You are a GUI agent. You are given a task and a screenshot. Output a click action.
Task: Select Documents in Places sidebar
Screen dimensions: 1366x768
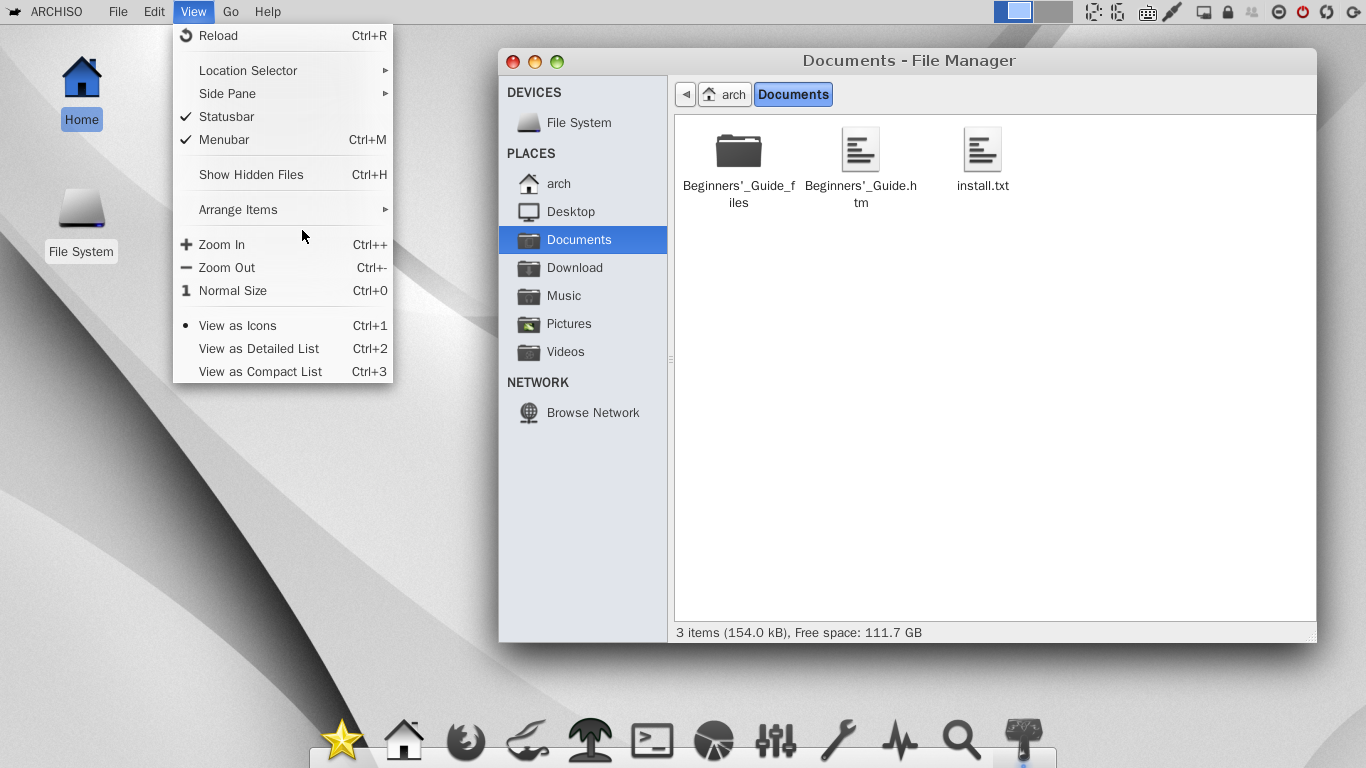(583, 240)
